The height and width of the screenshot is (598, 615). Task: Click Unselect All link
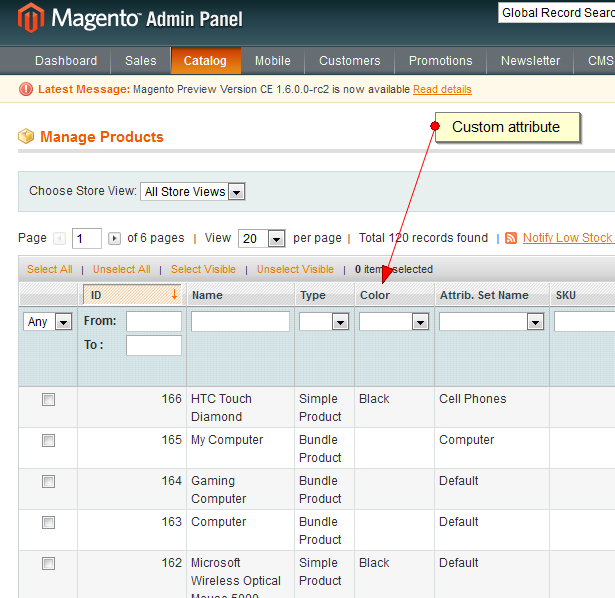[x=122, y=269]
